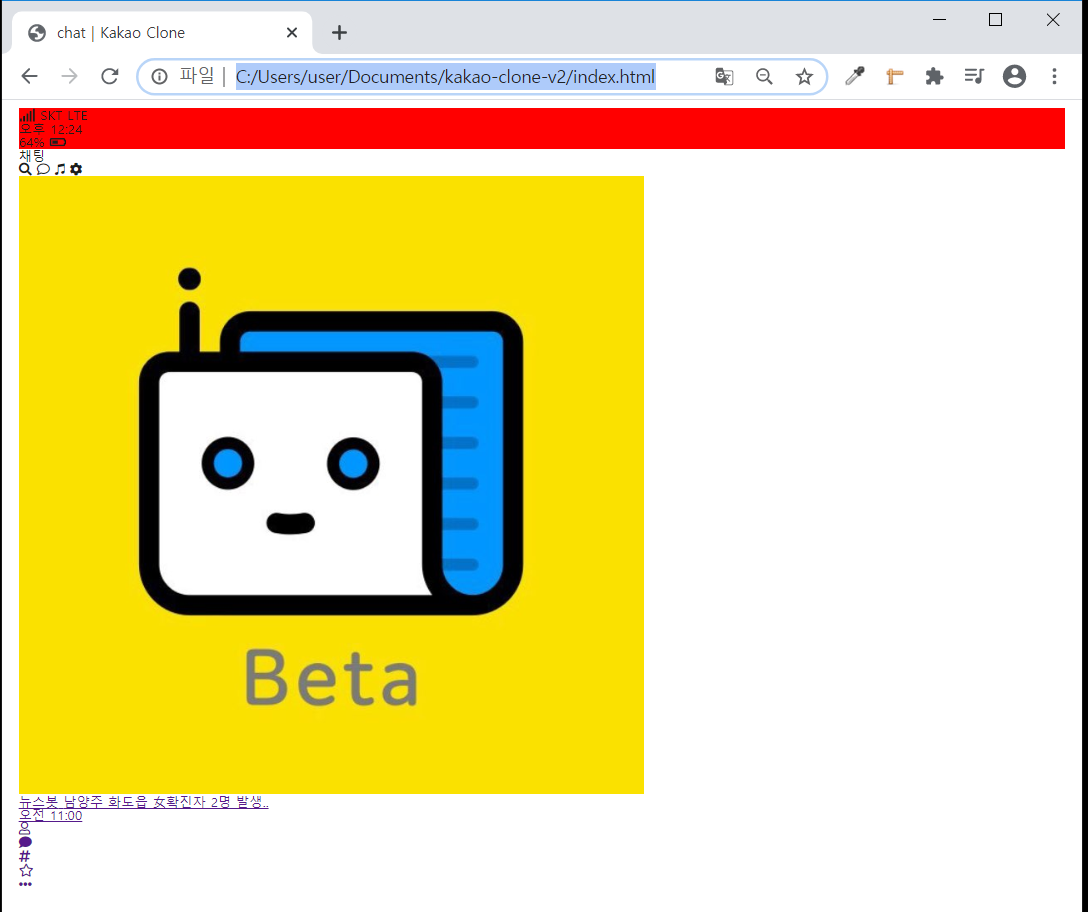
Task: Select the chat | Kakao Clone tab
Action: [x=162, y=33]
